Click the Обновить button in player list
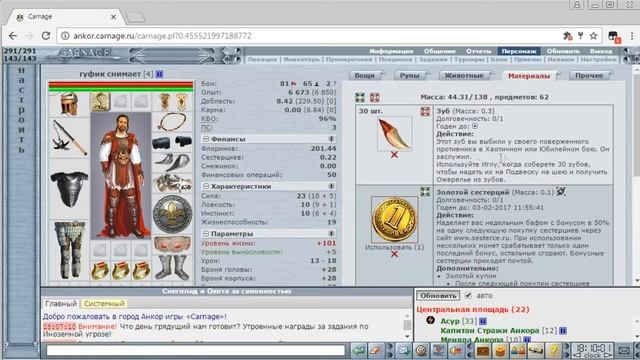The height and width of the screenshot is (360, 640). (x=438, y=295)
